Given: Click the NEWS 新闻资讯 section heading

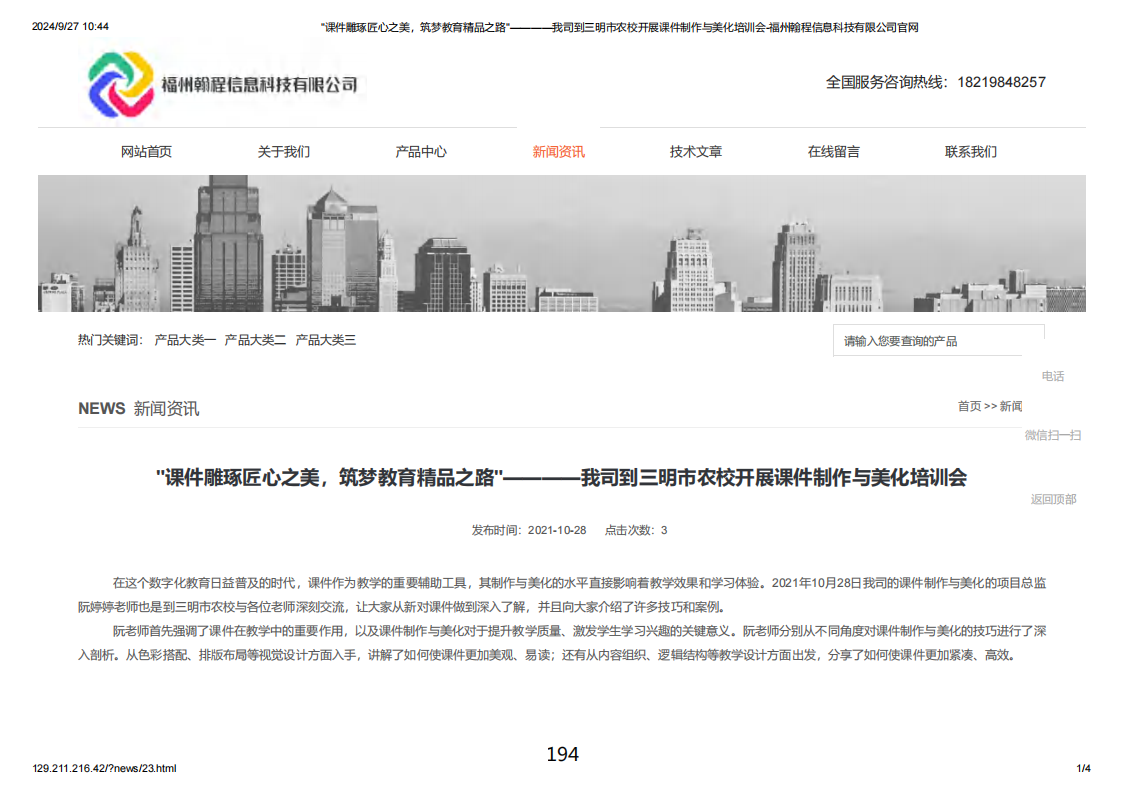Looking at the screenshot, I should tap(139, 408).
